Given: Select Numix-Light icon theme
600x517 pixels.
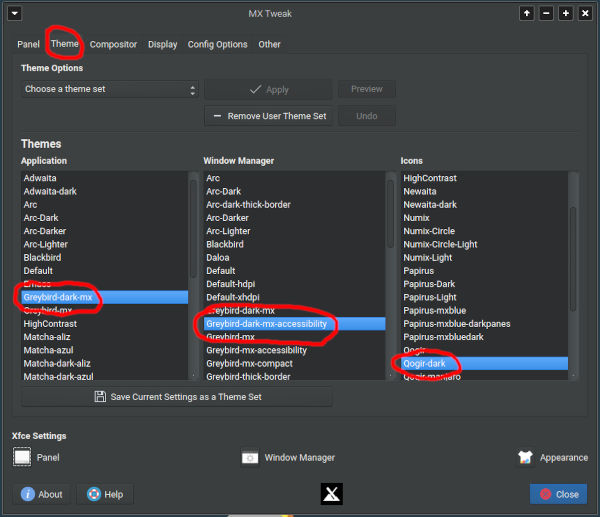Looking at the screenshot, I should [x=484, y=258].
